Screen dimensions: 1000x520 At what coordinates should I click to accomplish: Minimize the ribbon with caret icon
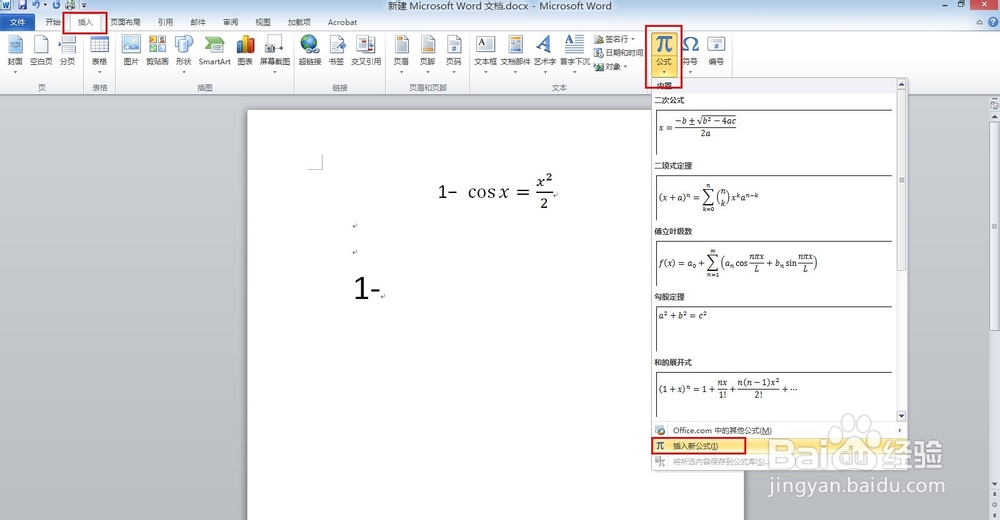[x=980, y=22]
